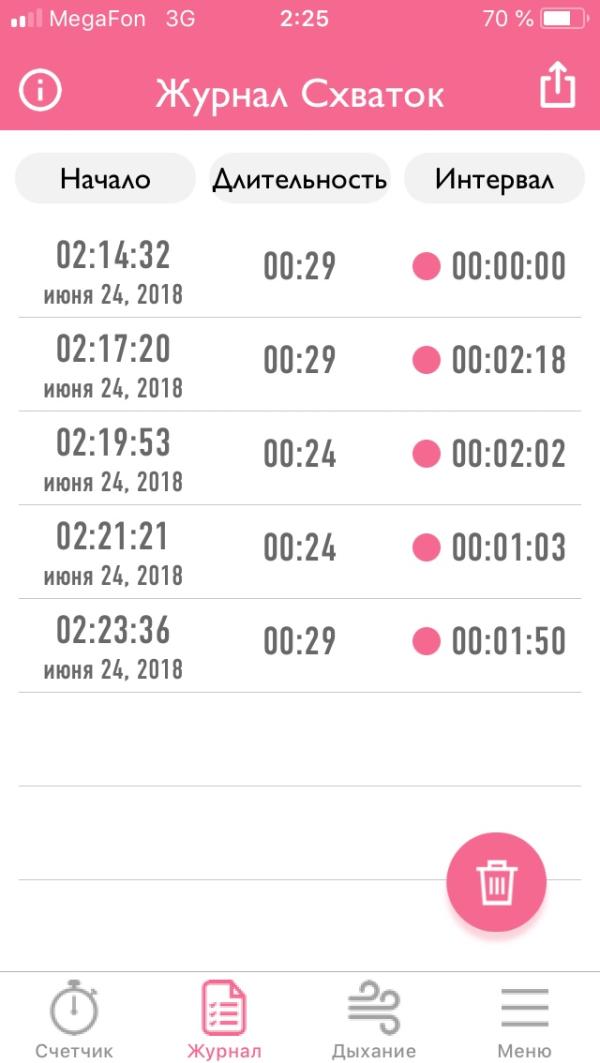The width and height of the screenshot is (600, 1063).
Task: Select the contraction starting at 02:19:53
Action: click(x=113, y=457)
